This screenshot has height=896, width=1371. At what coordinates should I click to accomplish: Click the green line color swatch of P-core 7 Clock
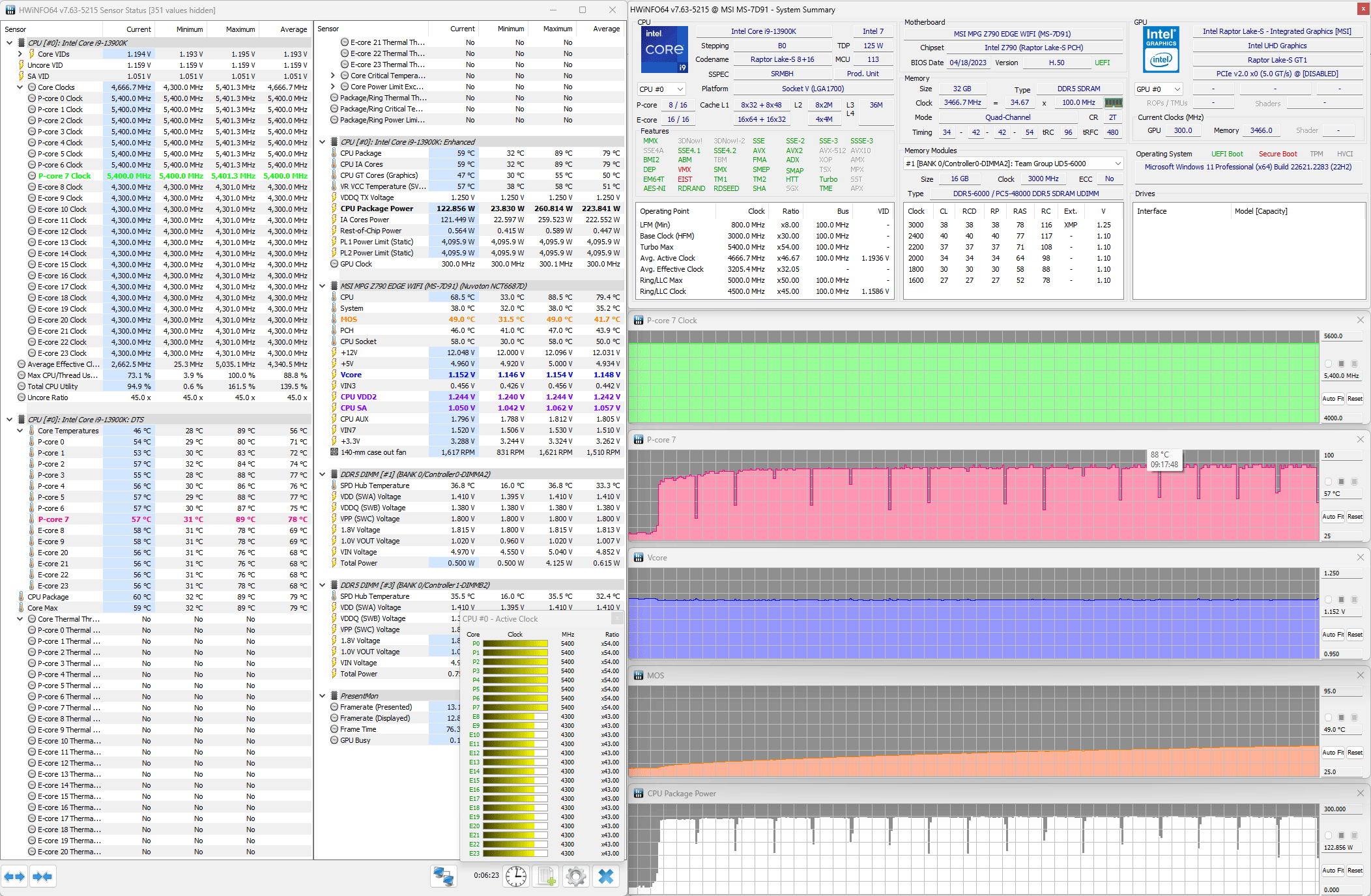click(x=1329, y=364)
